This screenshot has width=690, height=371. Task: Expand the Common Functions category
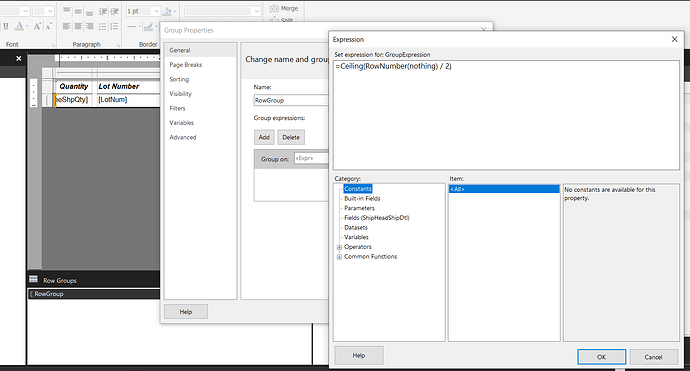click(339, 257)
